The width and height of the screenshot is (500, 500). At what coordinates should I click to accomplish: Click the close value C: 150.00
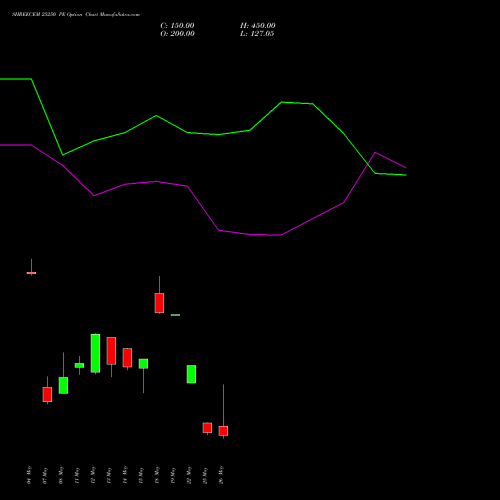(177, 26)
